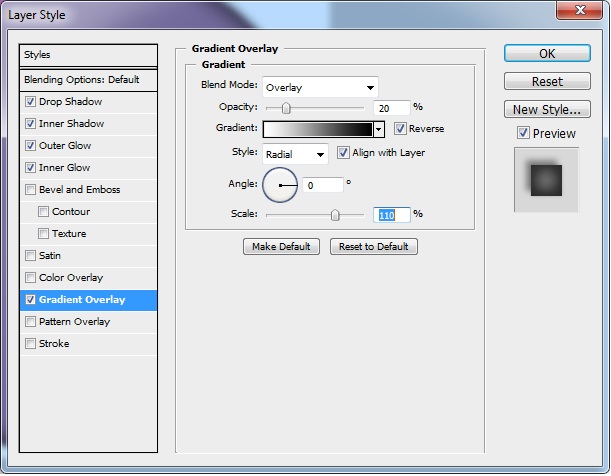
Task: Select the Styles panel entry
Action: coord(88,55)
